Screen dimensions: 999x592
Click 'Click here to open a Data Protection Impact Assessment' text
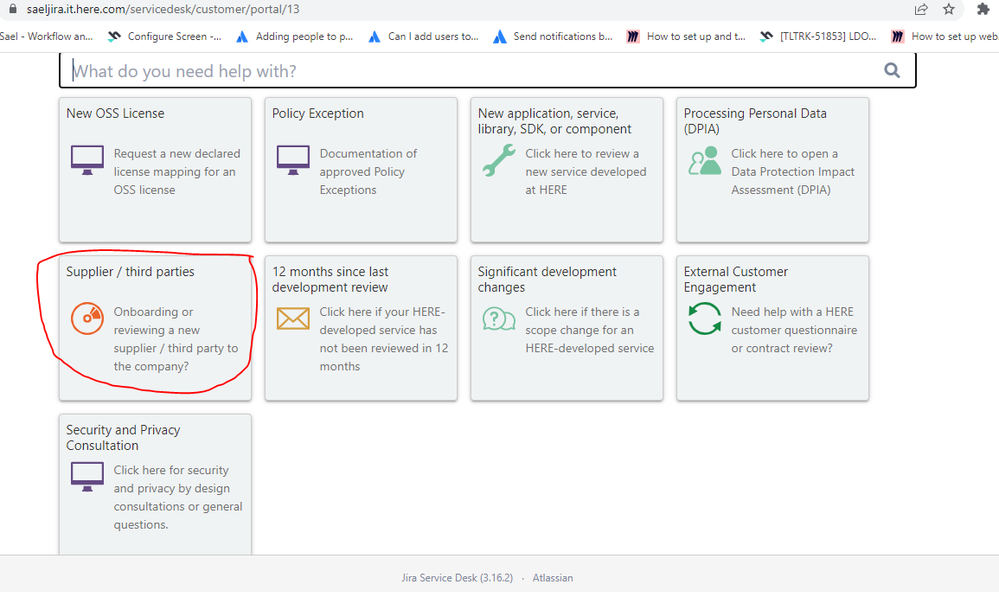pyautogui.click(x=793, y=171)
